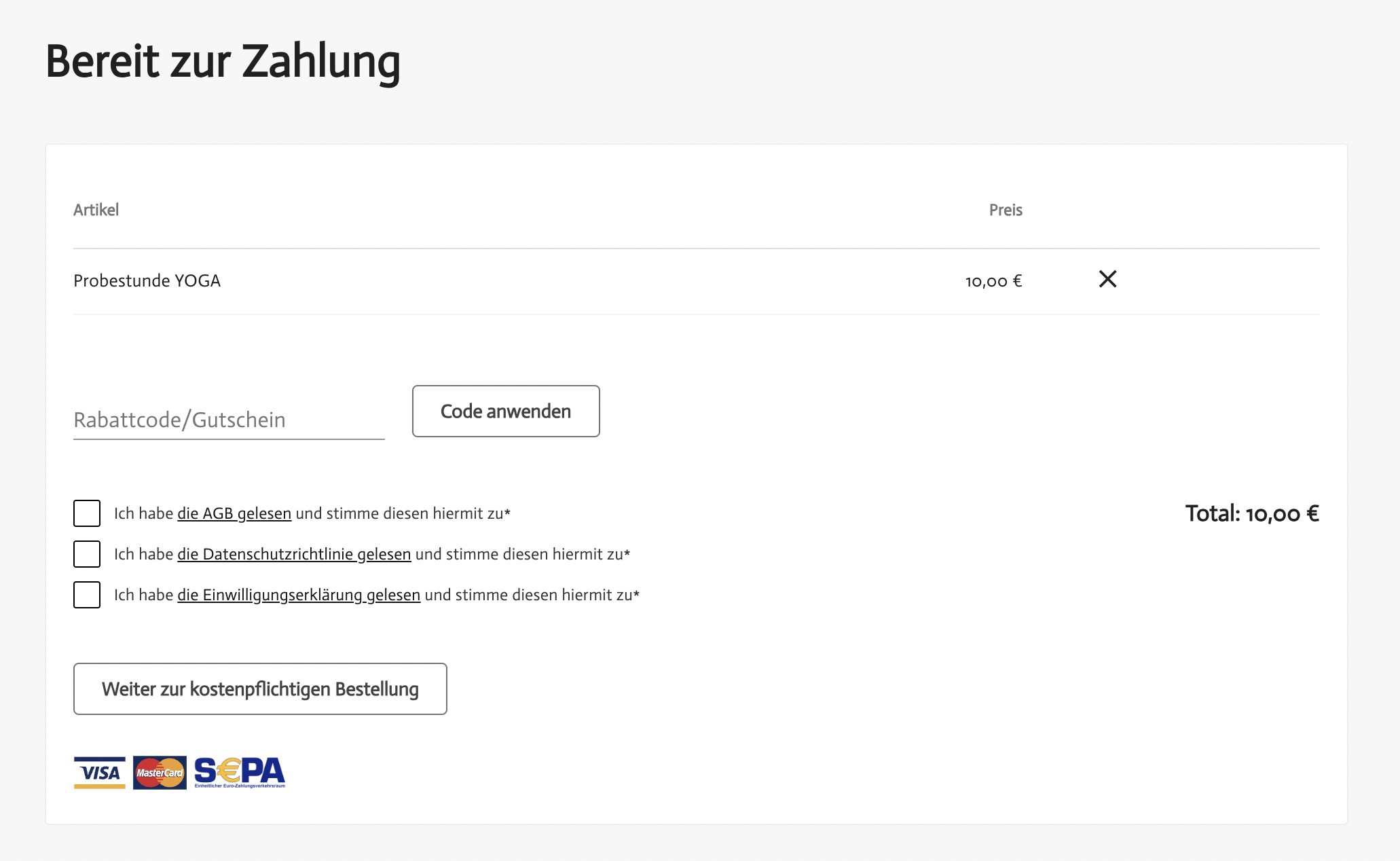Click the 'Preis' column header
Image resolution: width=1400 pixels, height=861 pixels.
point(1005,210)
